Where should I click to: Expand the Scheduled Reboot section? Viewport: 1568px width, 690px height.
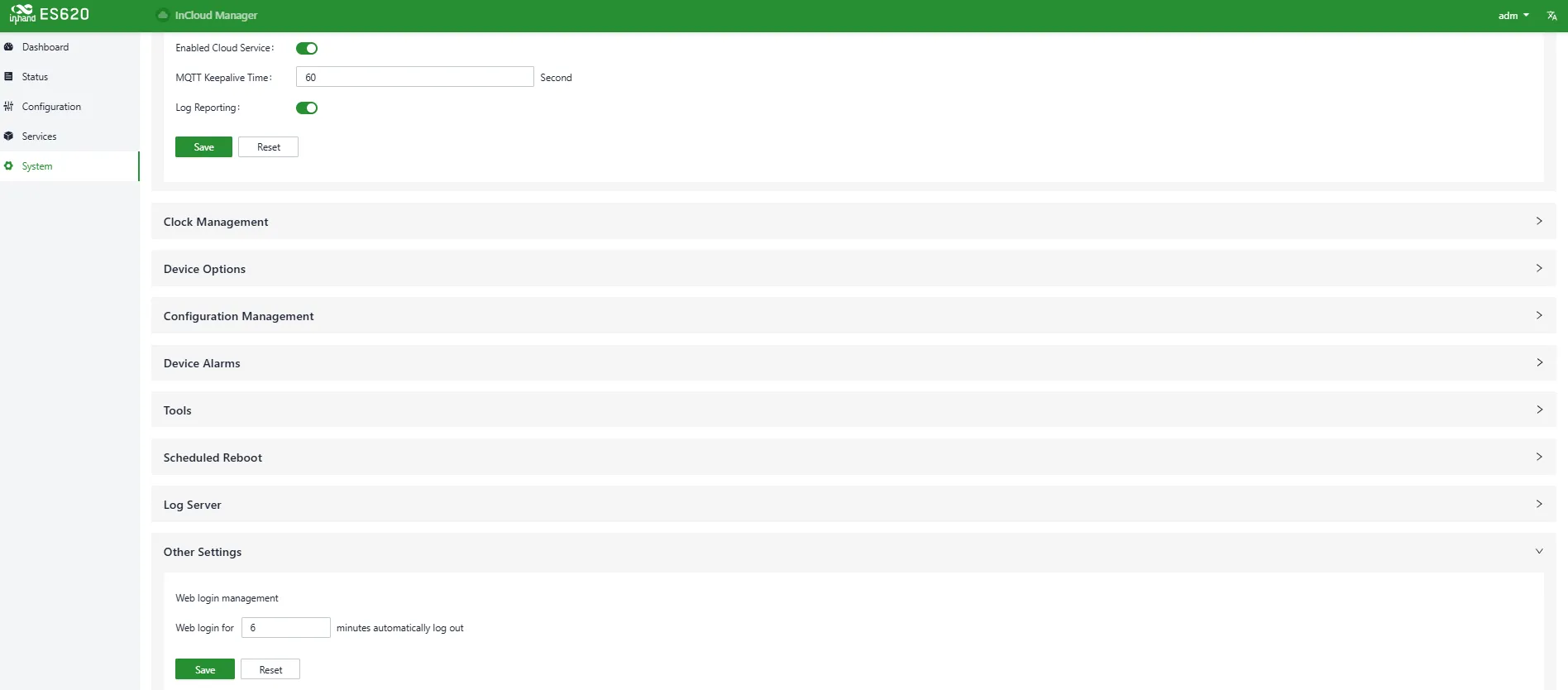pos(853,458)
